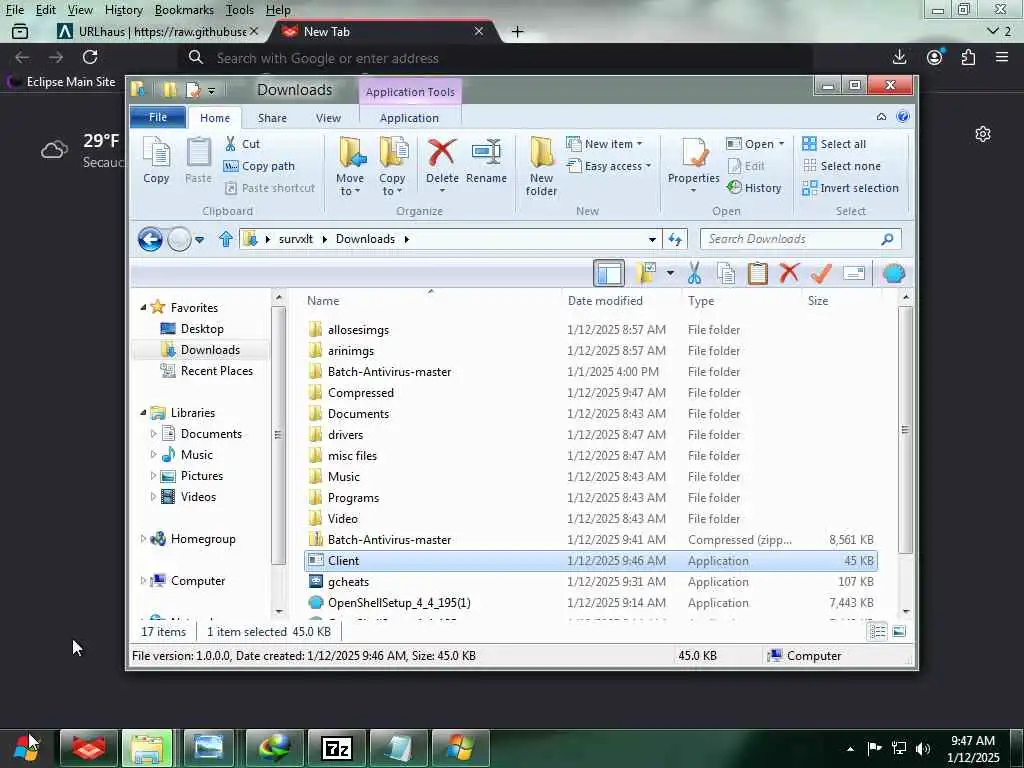Click Select none in ribbon
Viewport: 1024px width, 768px height.
coord(841,166)
